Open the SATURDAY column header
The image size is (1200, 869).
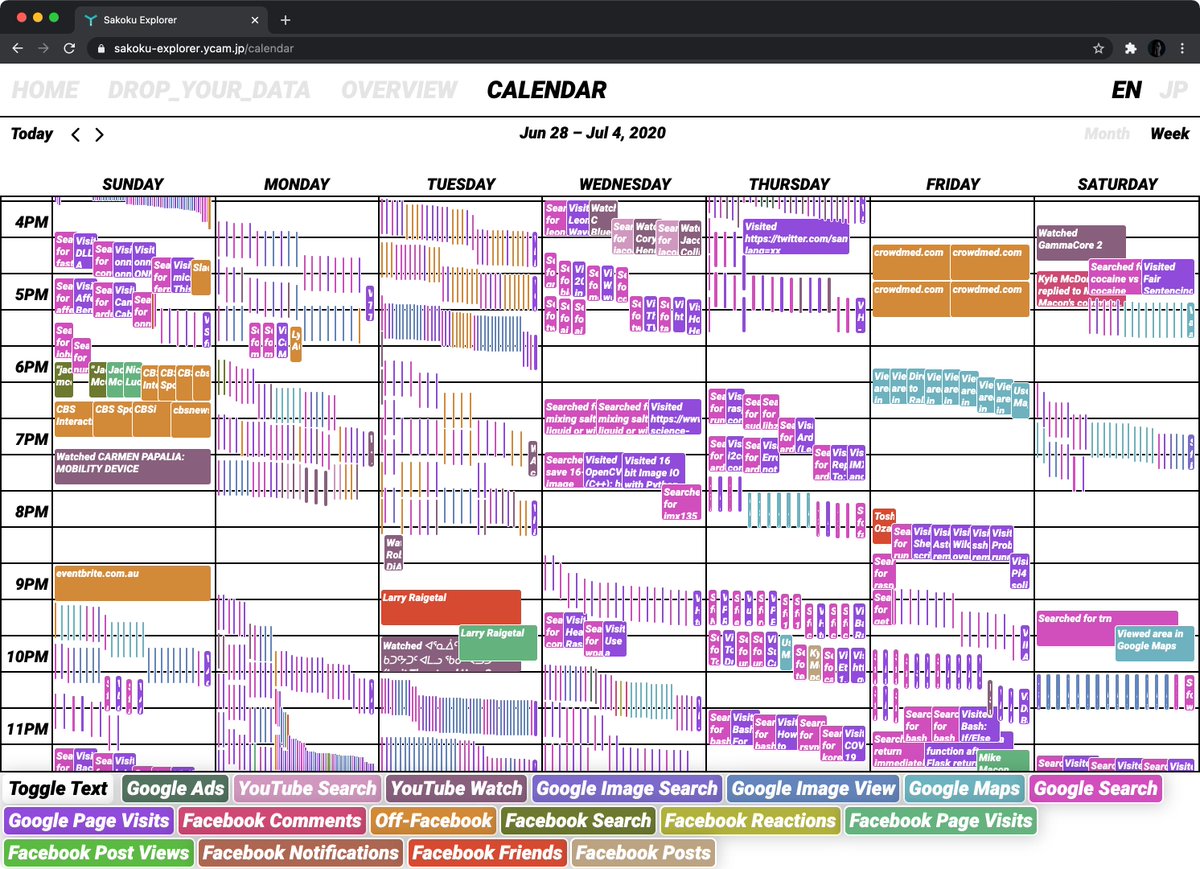pos(1117,184)
